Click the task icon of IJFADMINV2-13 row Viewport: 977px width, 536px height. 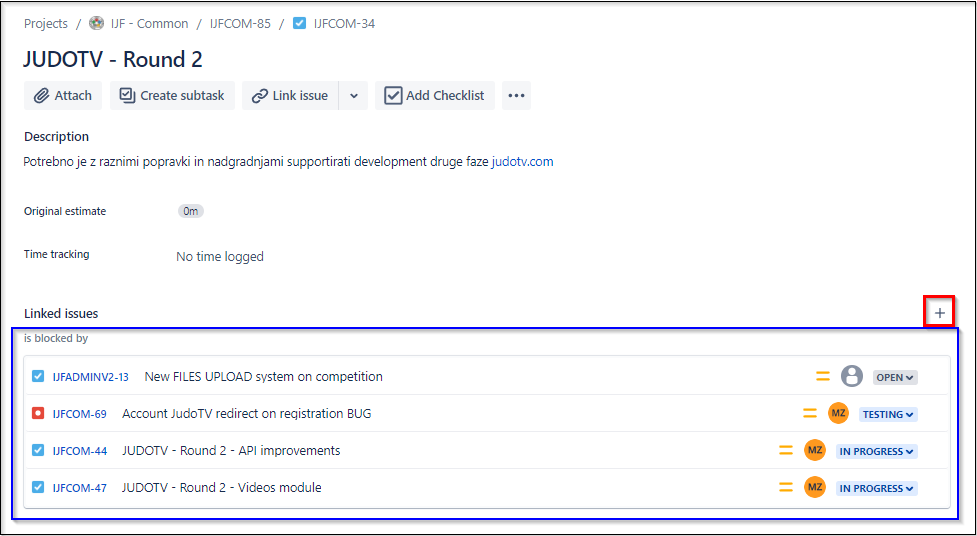[x=38, y=376]
